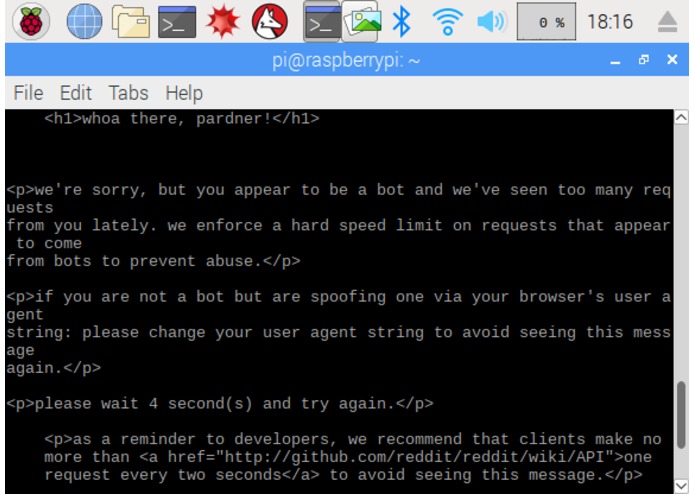Click the 'whoa there, pardner!' heading line
Screen dimensions: 695x494
[x=182, y=119]
